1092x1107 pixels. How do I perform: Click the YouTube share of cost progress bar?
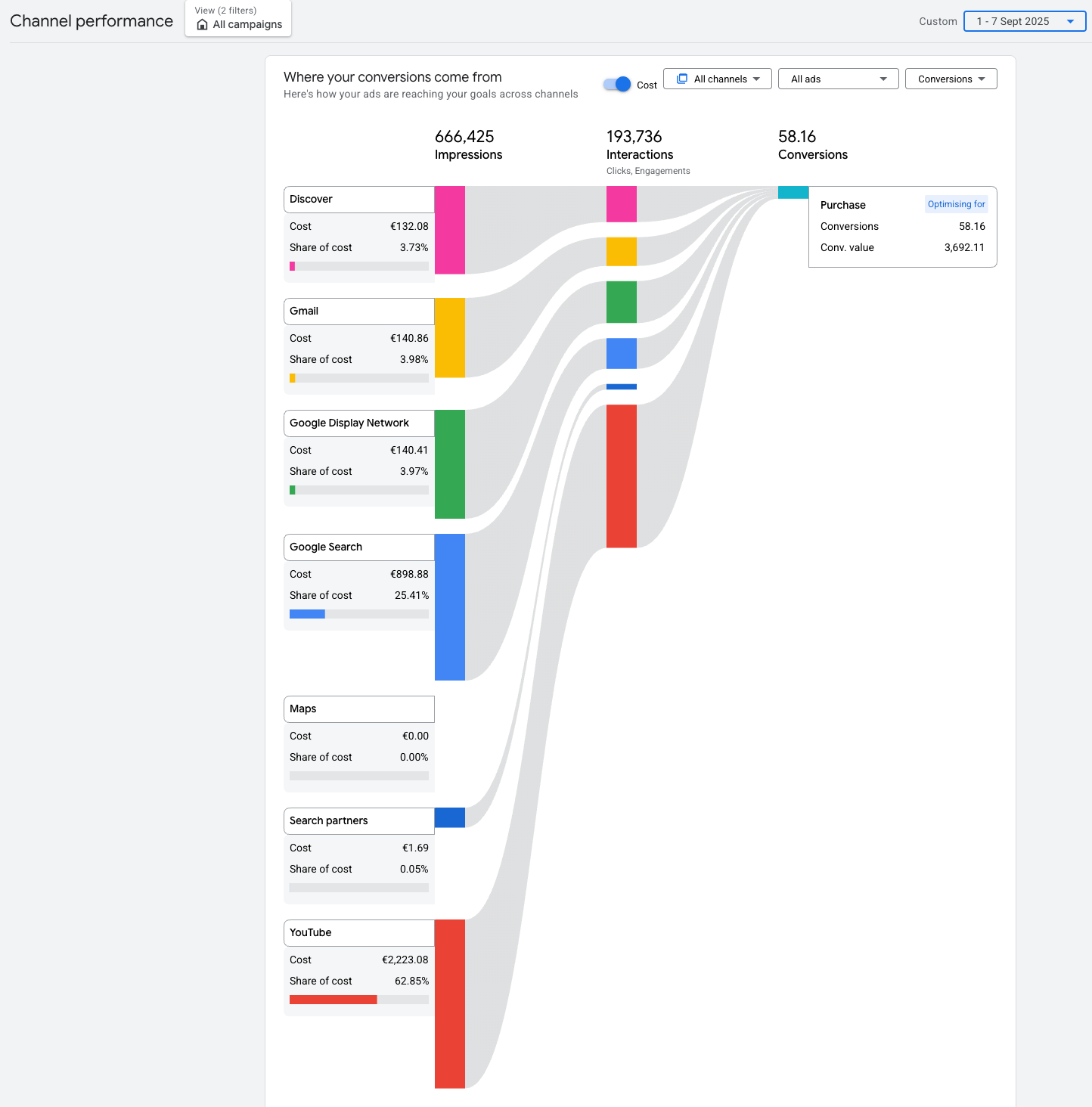pos(359,1000)
